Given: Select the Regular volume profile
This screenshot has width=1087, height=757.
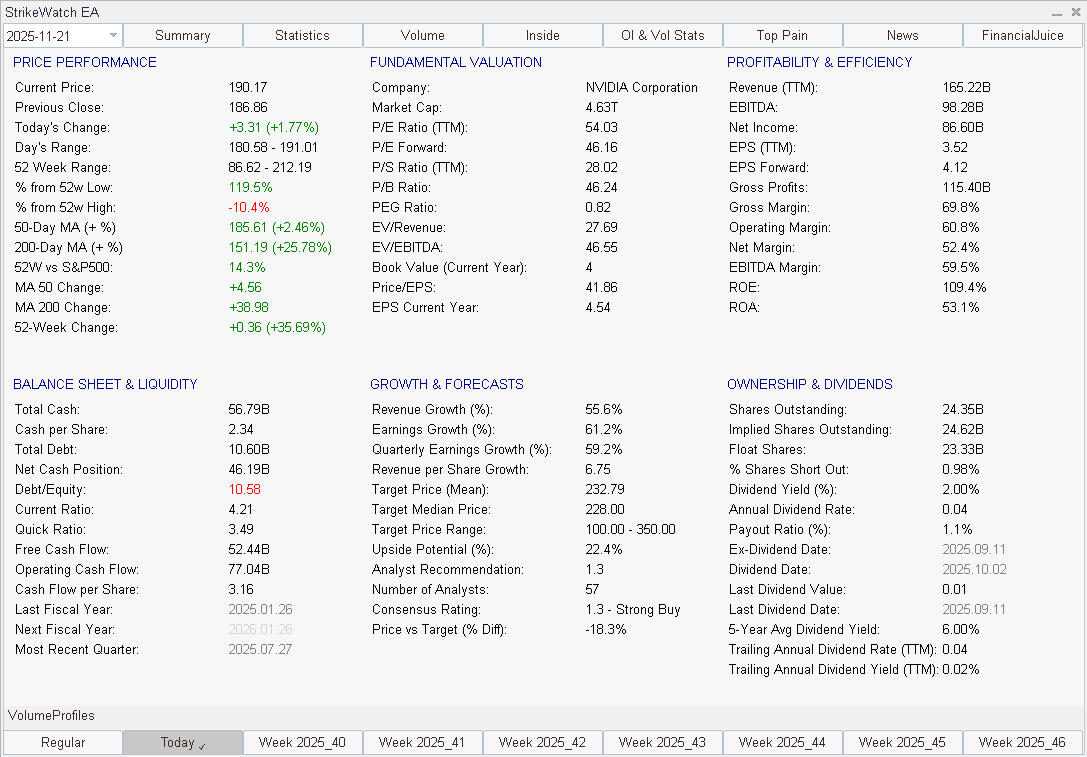Looking at the screenshot, I should pyautogui.click(x=62, y=742).
